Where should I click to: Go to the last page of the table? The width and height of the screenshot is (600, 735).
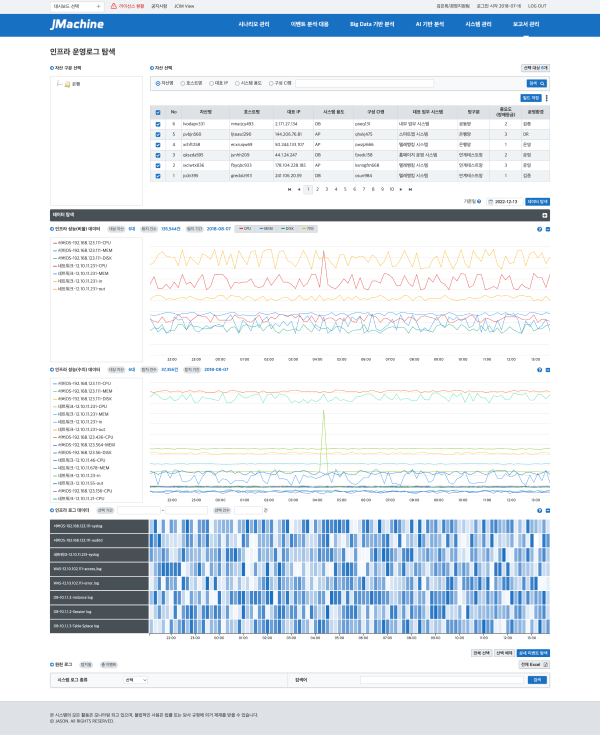click(x=410, y=188)
